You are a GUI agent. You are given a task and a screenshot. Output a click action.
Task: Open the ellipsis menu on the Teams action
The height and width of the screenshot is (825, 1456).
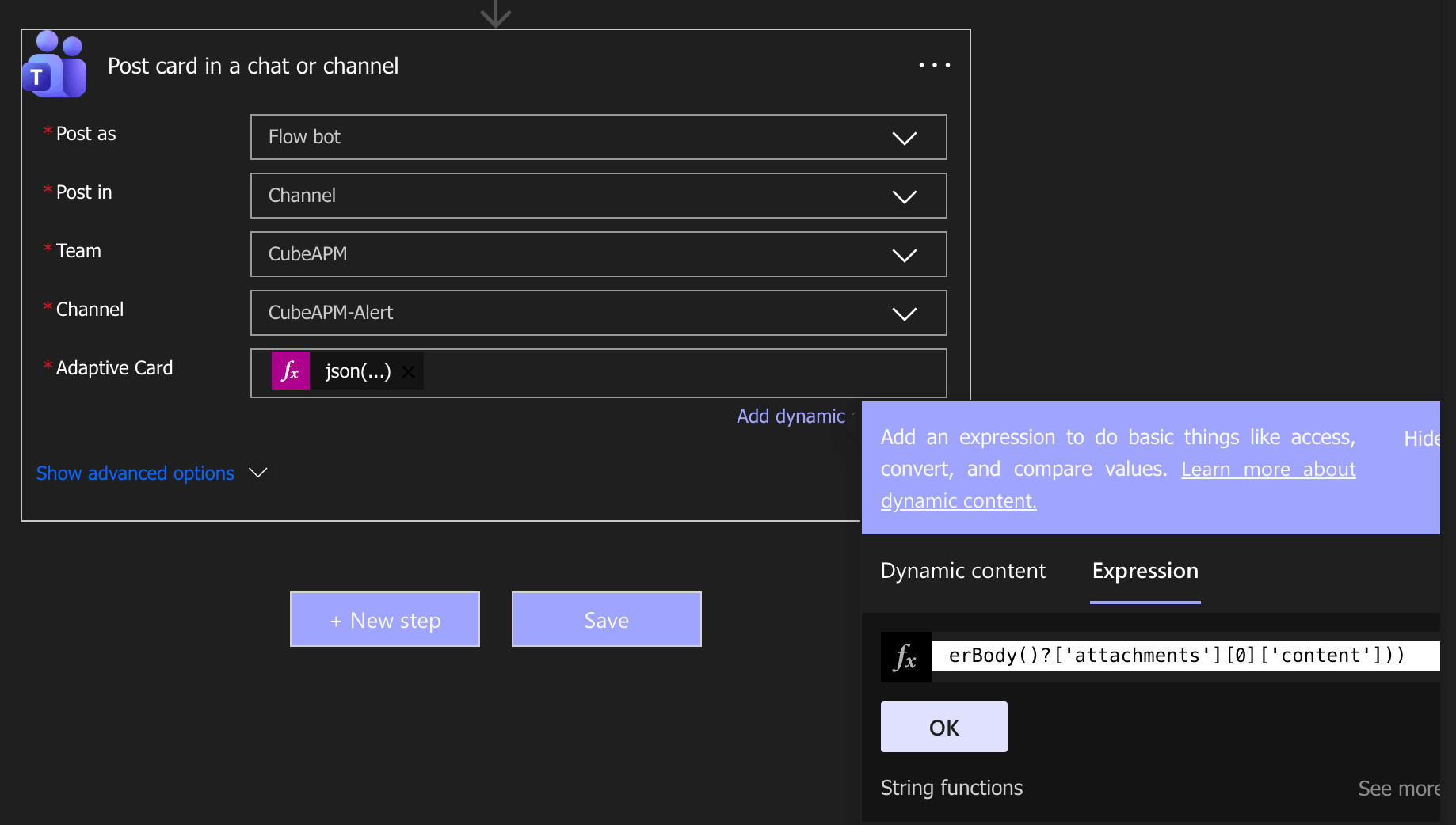[933, 65]
